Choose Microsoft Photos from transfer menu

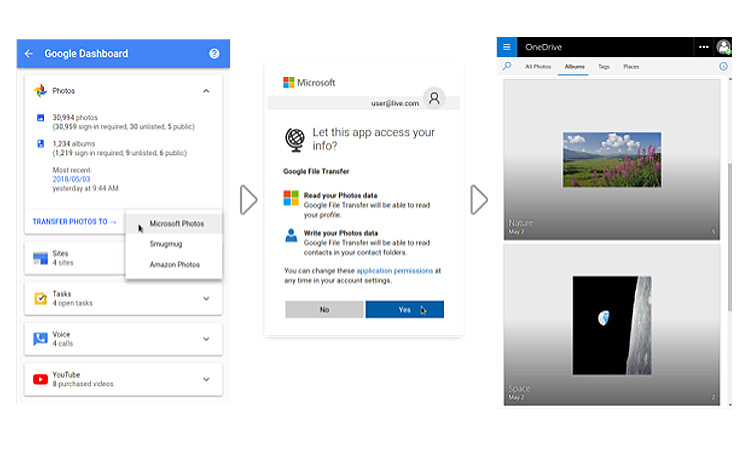click(175, 224)
